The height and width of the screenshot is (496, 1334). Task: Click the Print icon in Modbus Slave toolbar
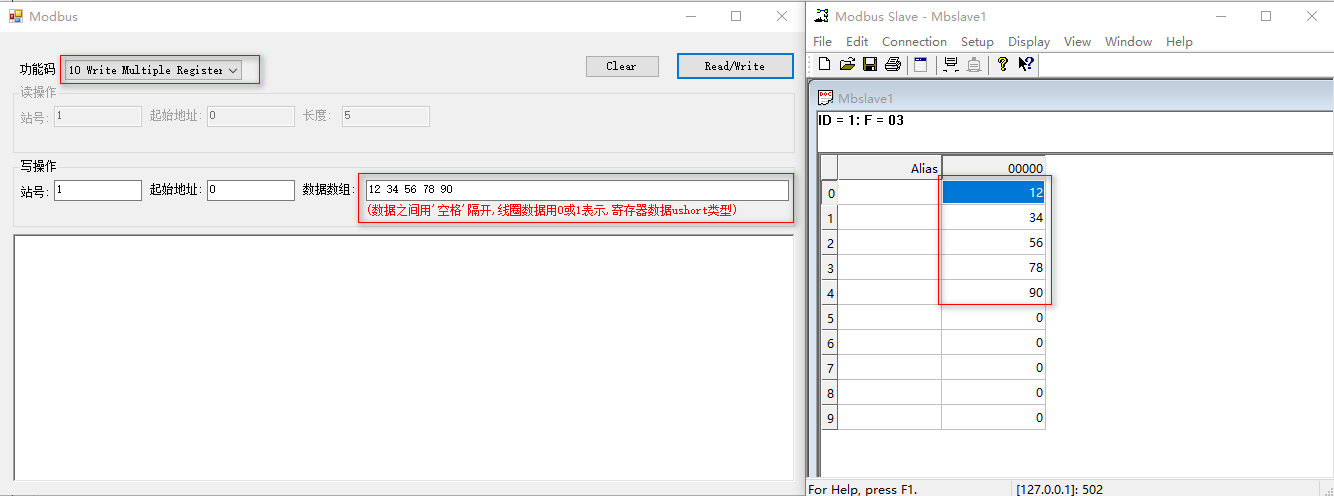pos(893,64)
